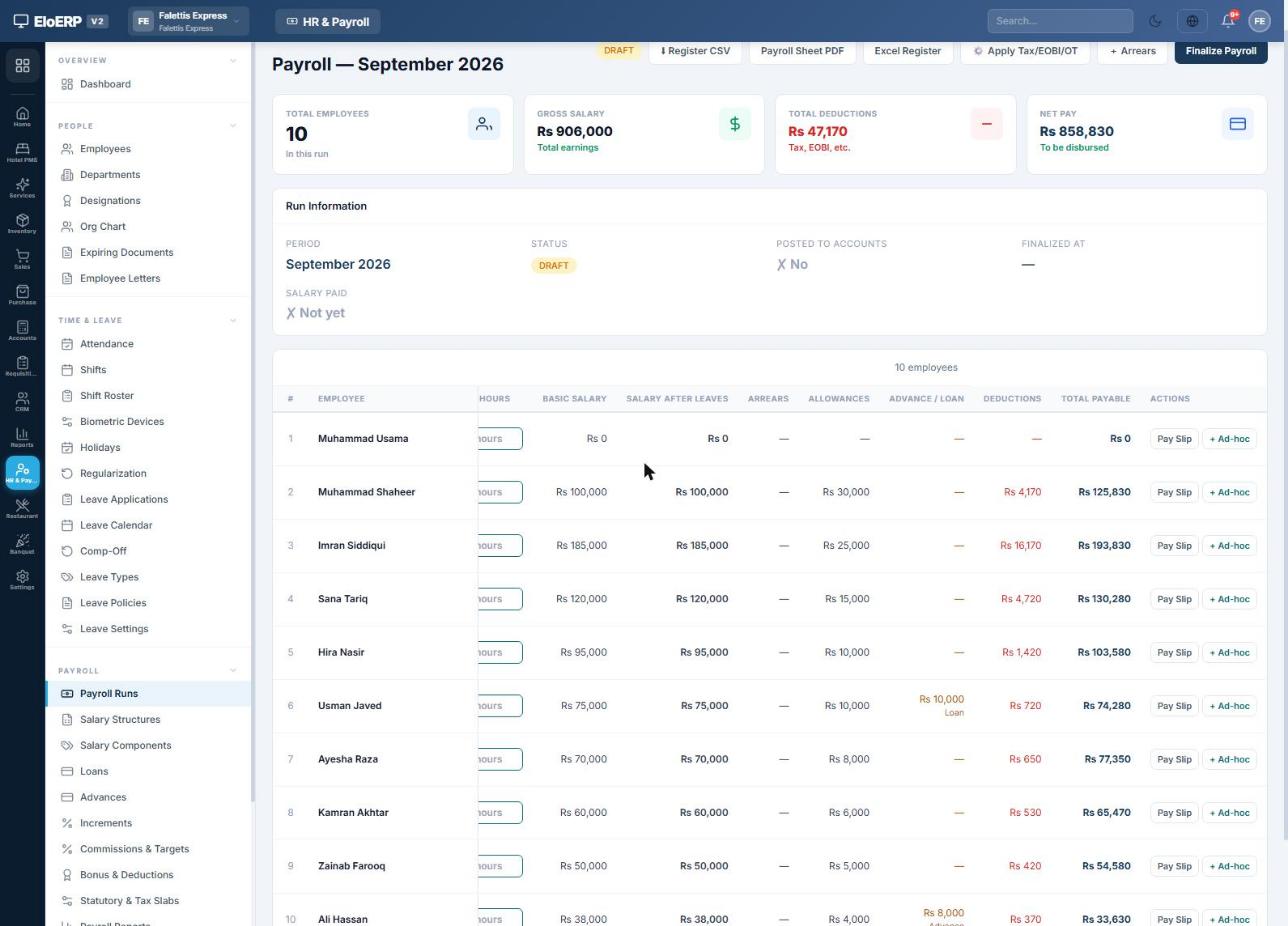Open the Falettis Express company switcher
This screenshot has width=1288, height=926.
point(188,21)
